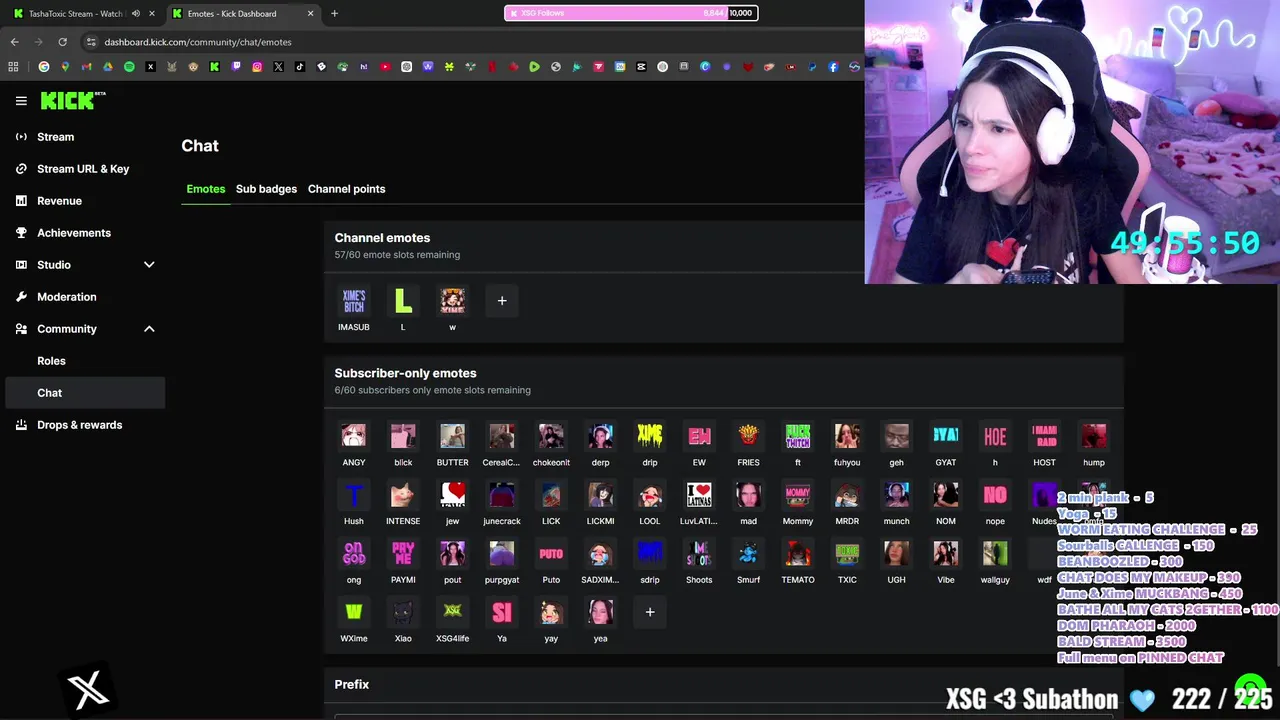This screenshot has height=720, width=1280.
Task: Click the XSG Follows progress bar
Action: point(631,13)
